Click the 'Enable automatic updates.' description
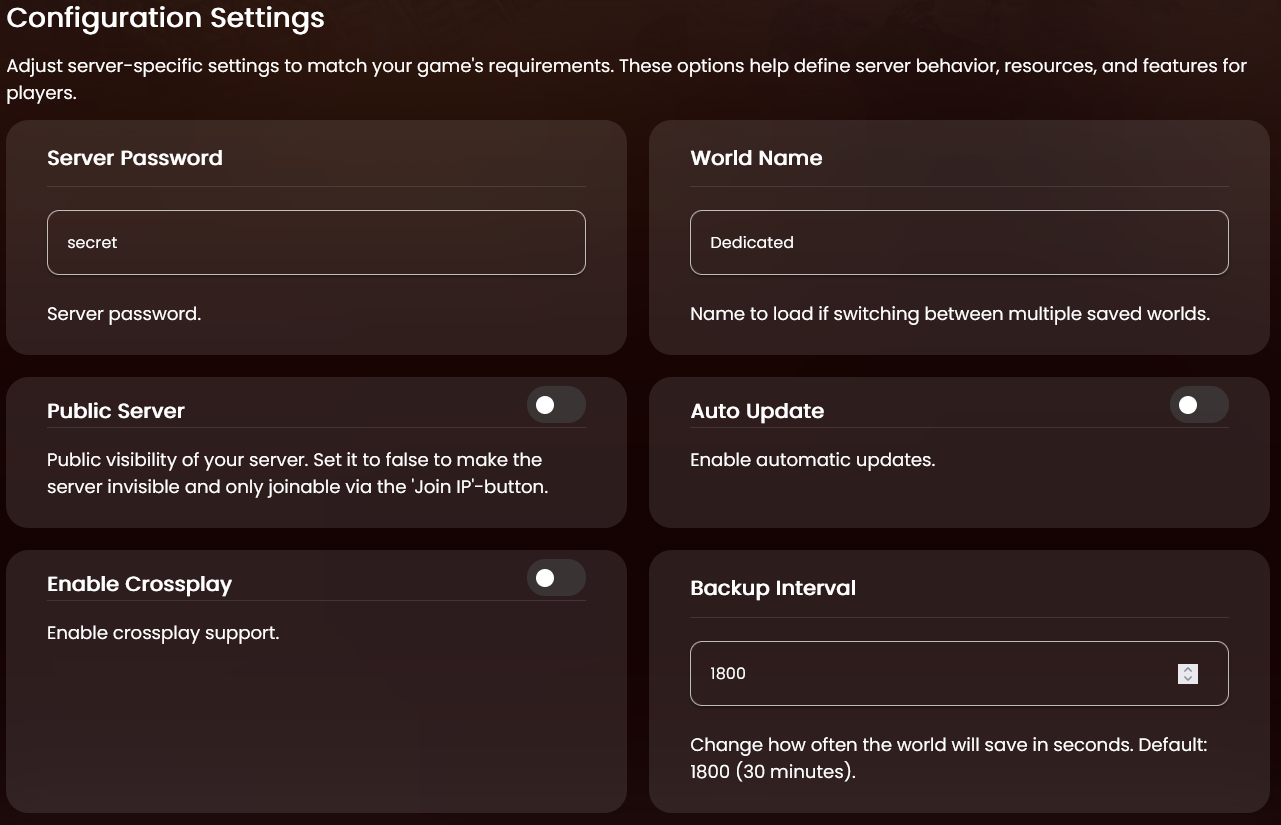 click(x=812, y=460)
